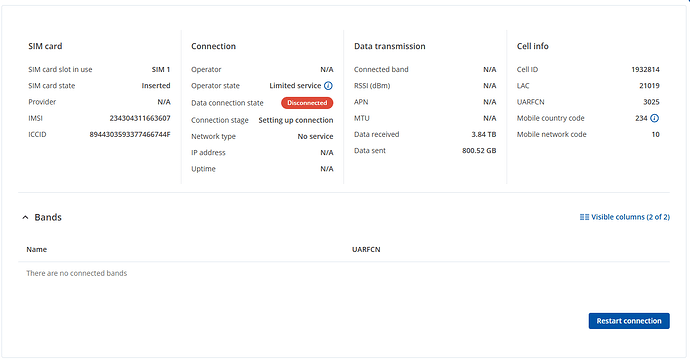Image resolution: width=690 pixels, height=362 pixels.
Task: Select the IMSI value 234304311663607
Action: (x=140, y=118)
